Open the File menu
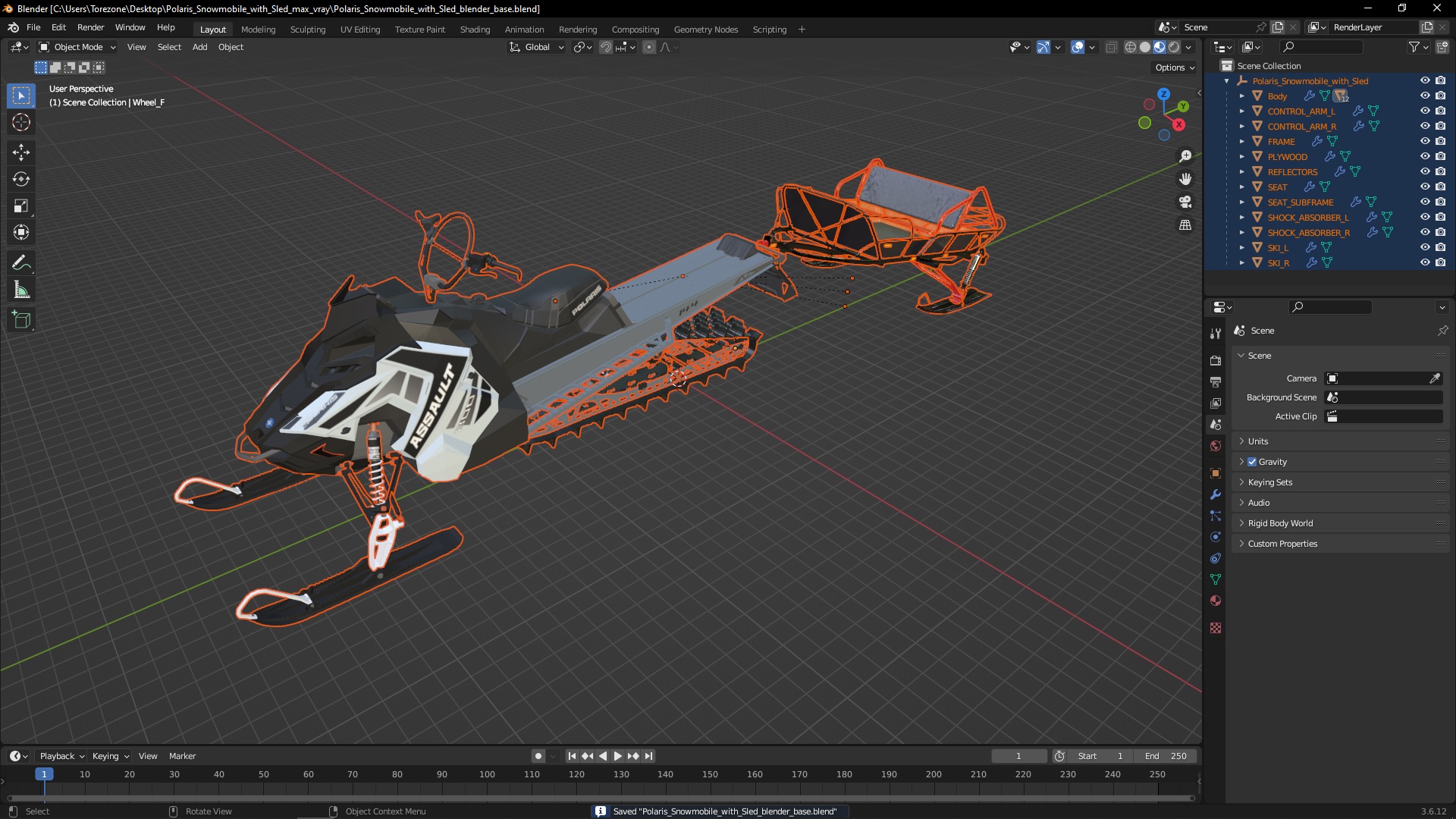This screenshot has width=1456, height=819. [x=33, y=27]
